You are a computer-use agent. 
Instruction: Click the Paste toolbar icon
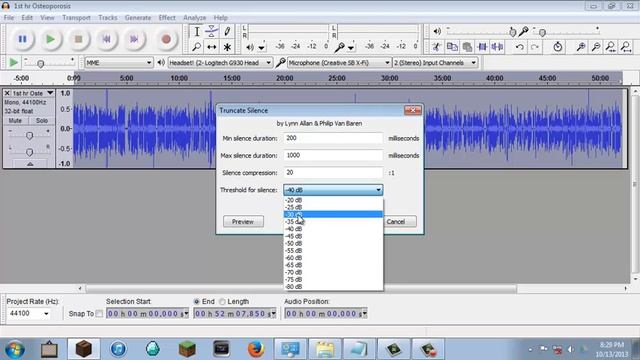point(467,47)
